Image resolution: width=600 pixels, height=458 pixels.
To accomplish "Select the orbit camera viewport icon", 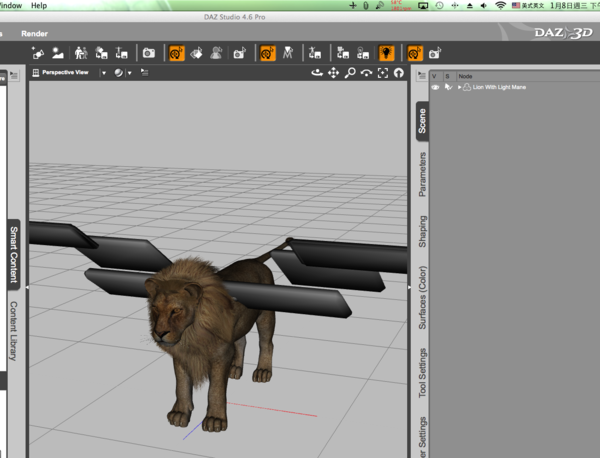I will point(317,73).
